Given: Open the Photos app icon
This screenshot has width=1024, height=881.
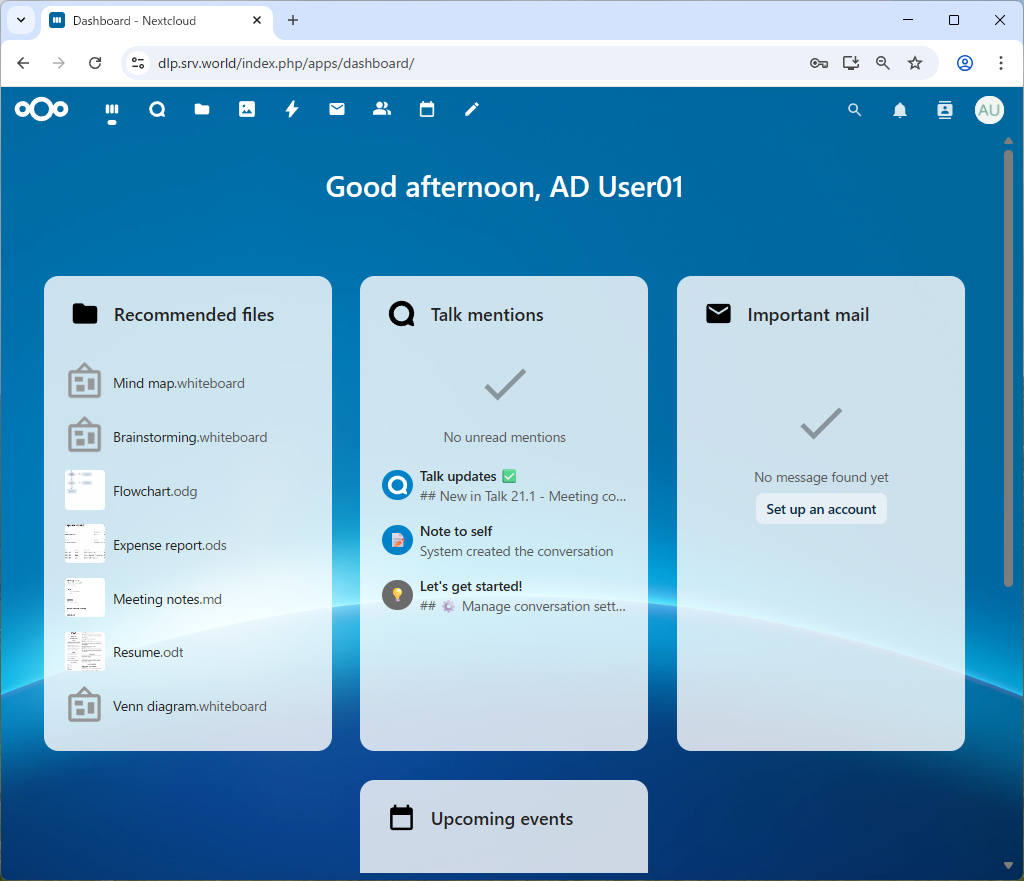Looking at the screenshot, I should 247,110.
